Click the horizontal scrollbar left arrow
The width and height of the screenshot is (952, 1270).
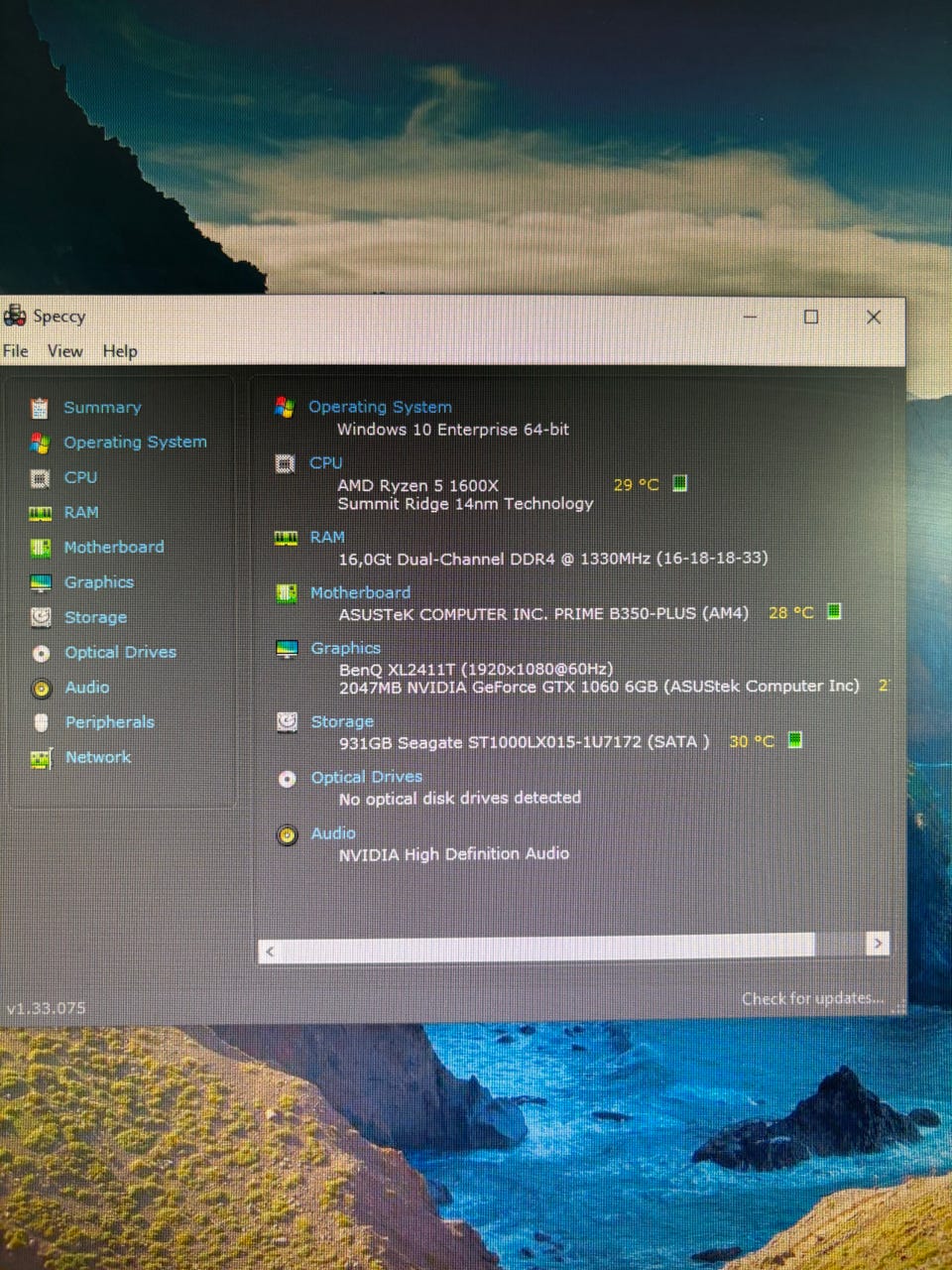click(269, 952)
